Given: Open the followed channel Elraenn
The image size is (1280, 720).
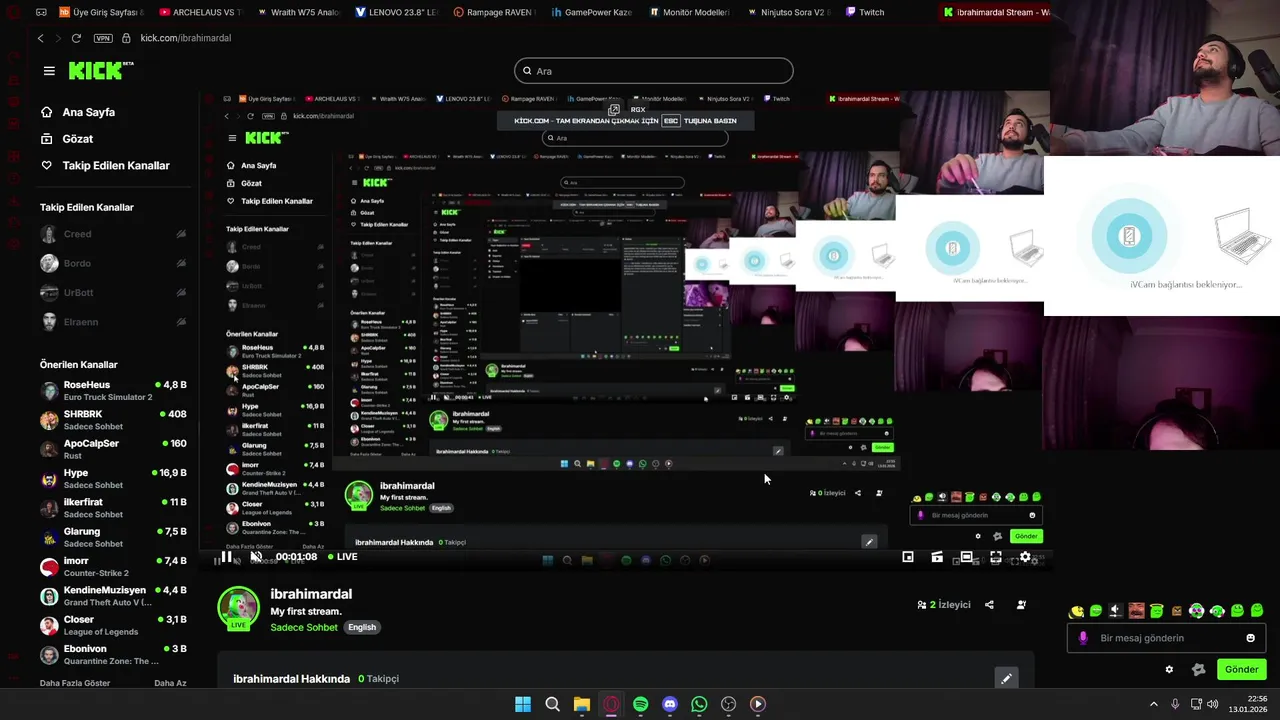Looking at the screenshot, I should point(113,322).
